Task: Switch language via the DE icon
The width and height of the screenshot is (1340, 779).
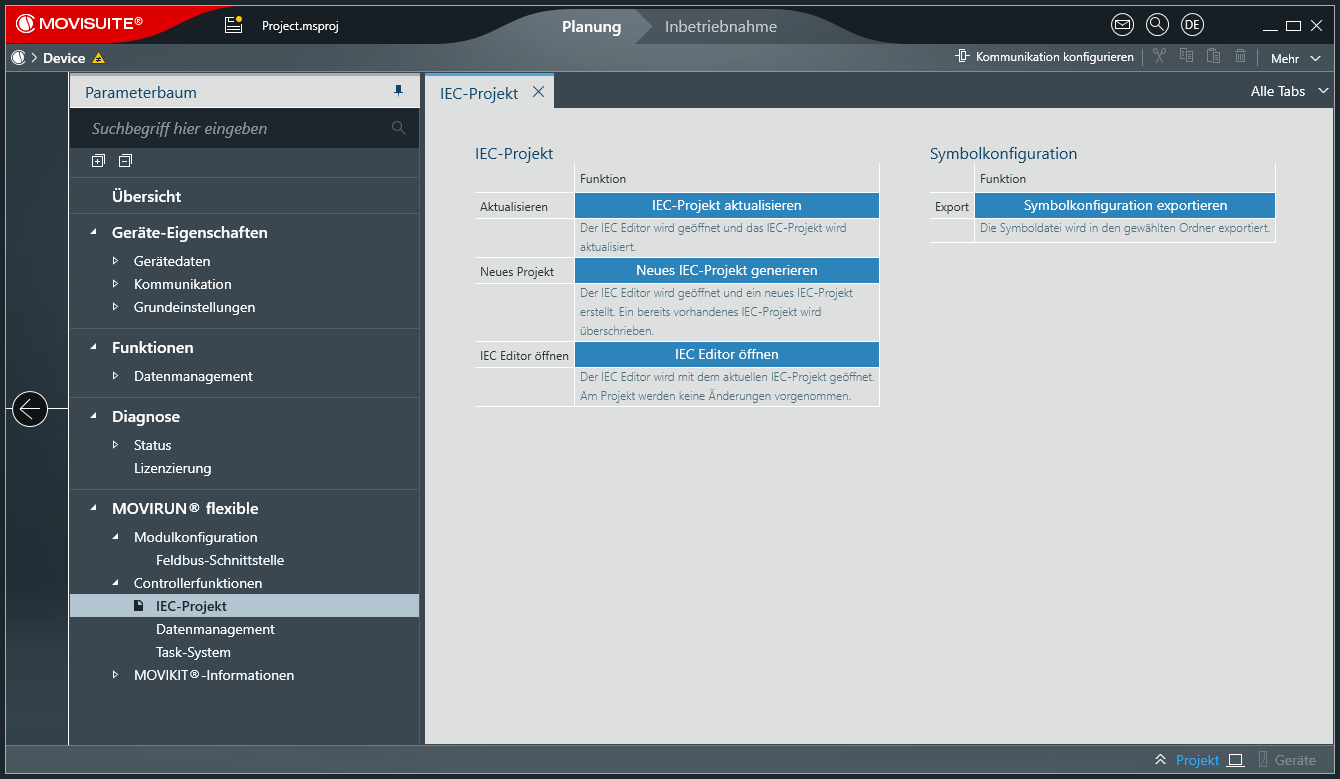Action: pos(1191,26)
